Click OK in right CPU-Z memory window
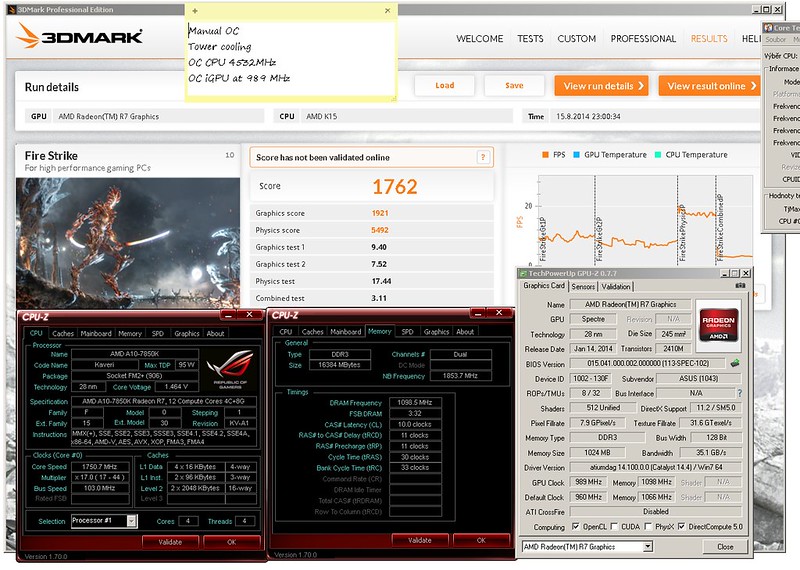Viewport: 800px width, 570px height. pos(481,540)
